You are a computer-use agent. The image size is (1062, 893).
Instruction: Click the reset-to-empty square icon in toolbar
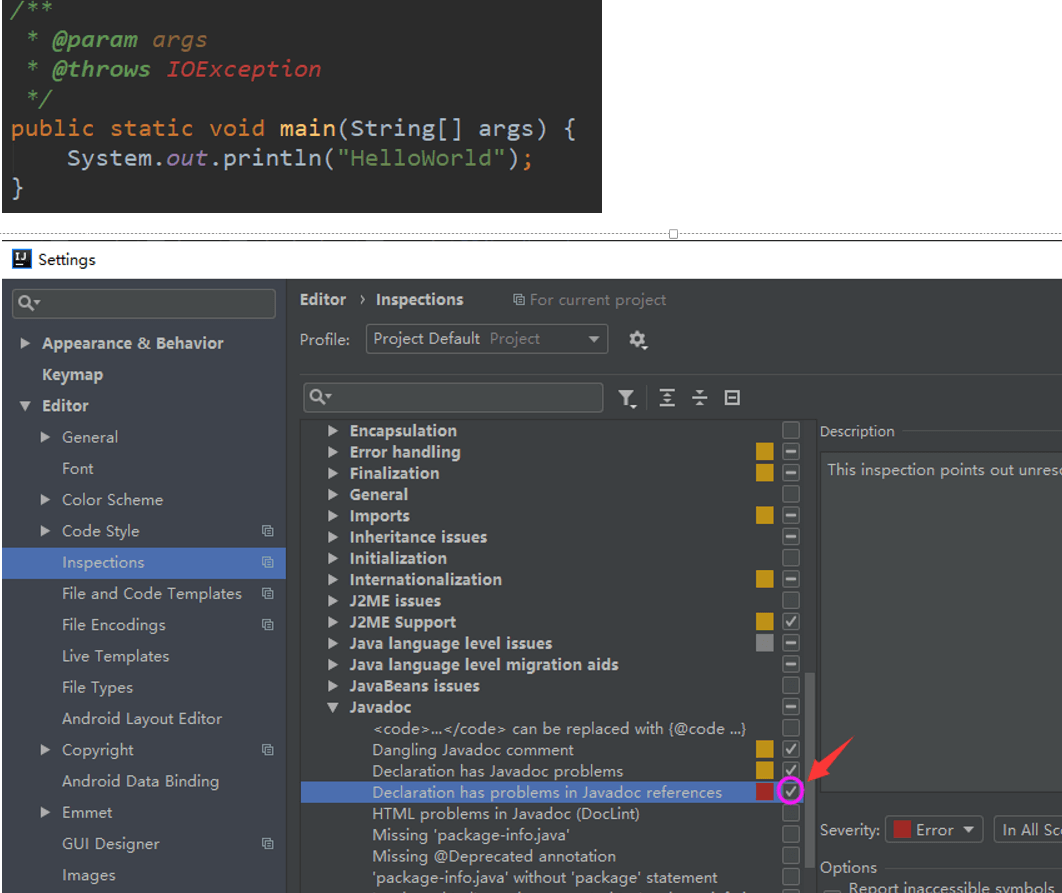click(732, 398)
